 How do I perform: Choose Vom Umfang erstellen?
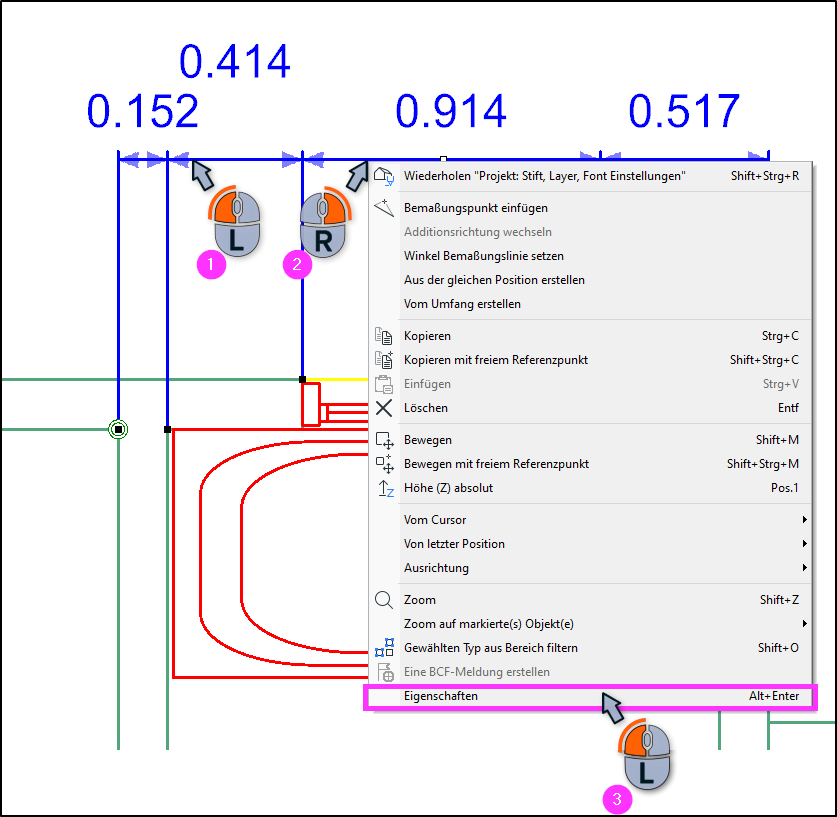pyautogui.click(x=590, y=304)
